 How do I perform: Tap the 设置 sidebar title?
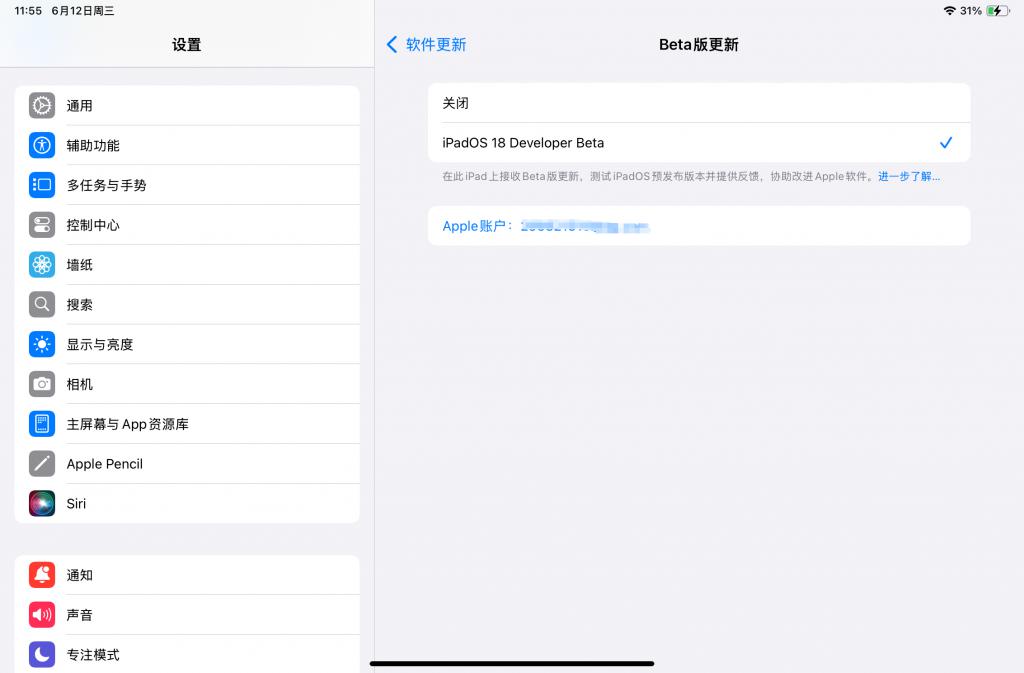(x=187, y=44)
